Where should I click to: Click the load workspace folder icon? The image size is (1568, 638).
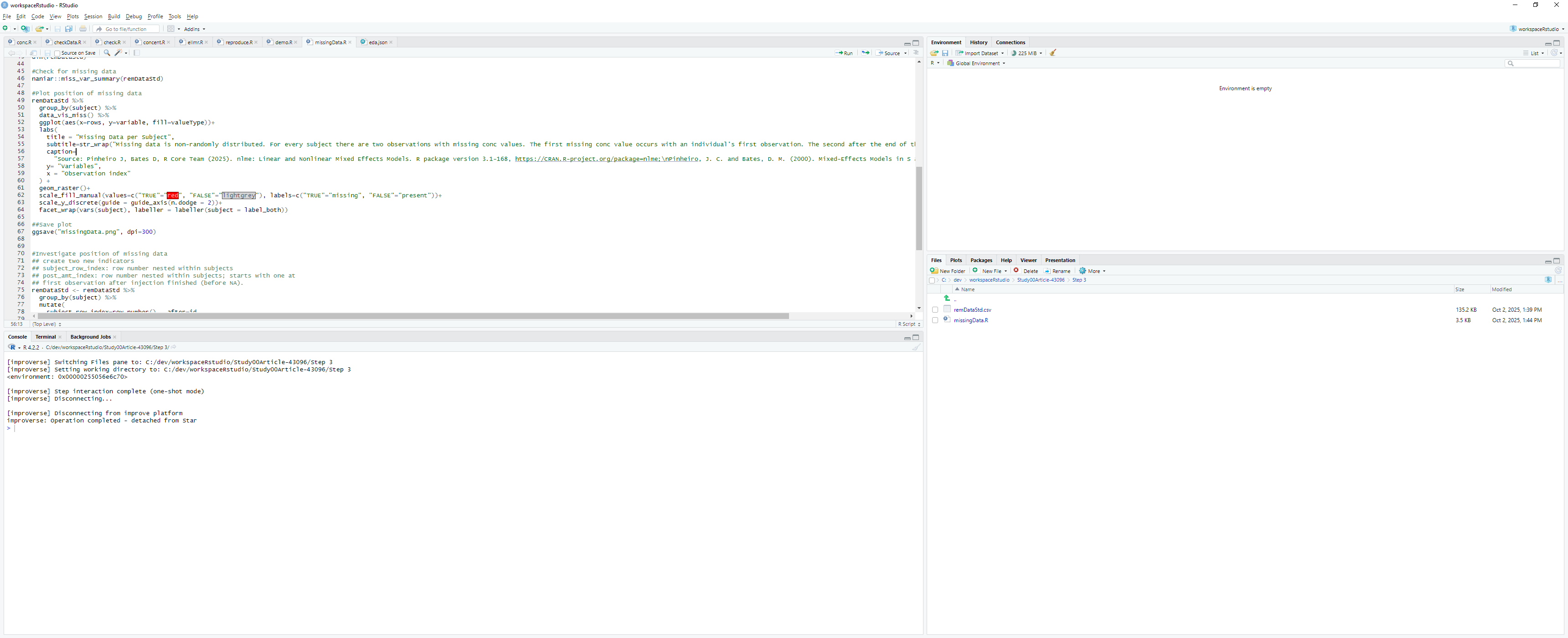click(934, 53)
